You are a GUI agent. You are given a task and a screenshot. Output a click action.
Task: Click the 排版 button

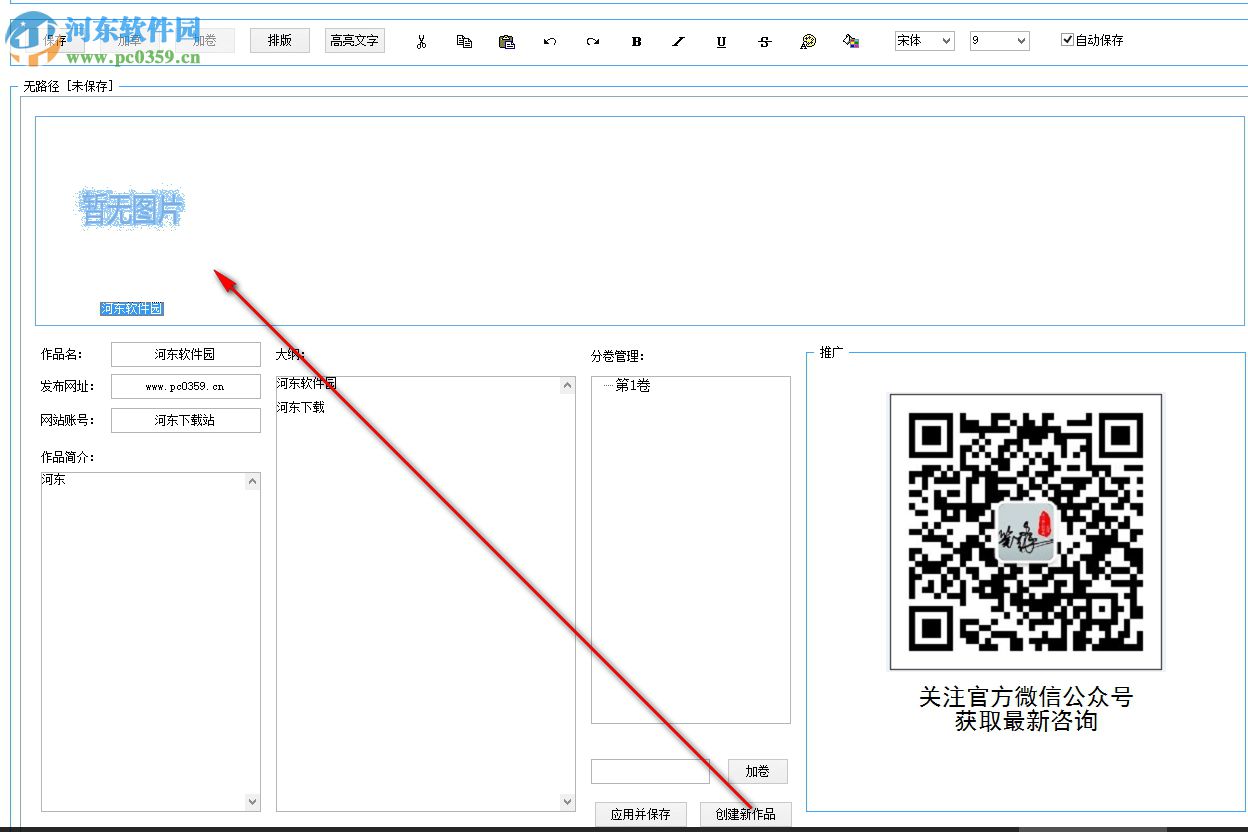tap(279, 40)
